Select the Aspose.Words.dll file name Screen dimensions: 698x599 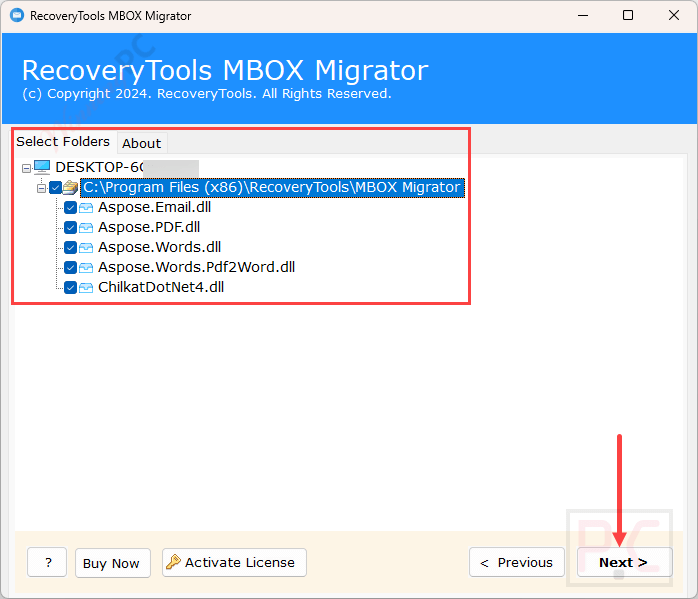coord(160,247)
